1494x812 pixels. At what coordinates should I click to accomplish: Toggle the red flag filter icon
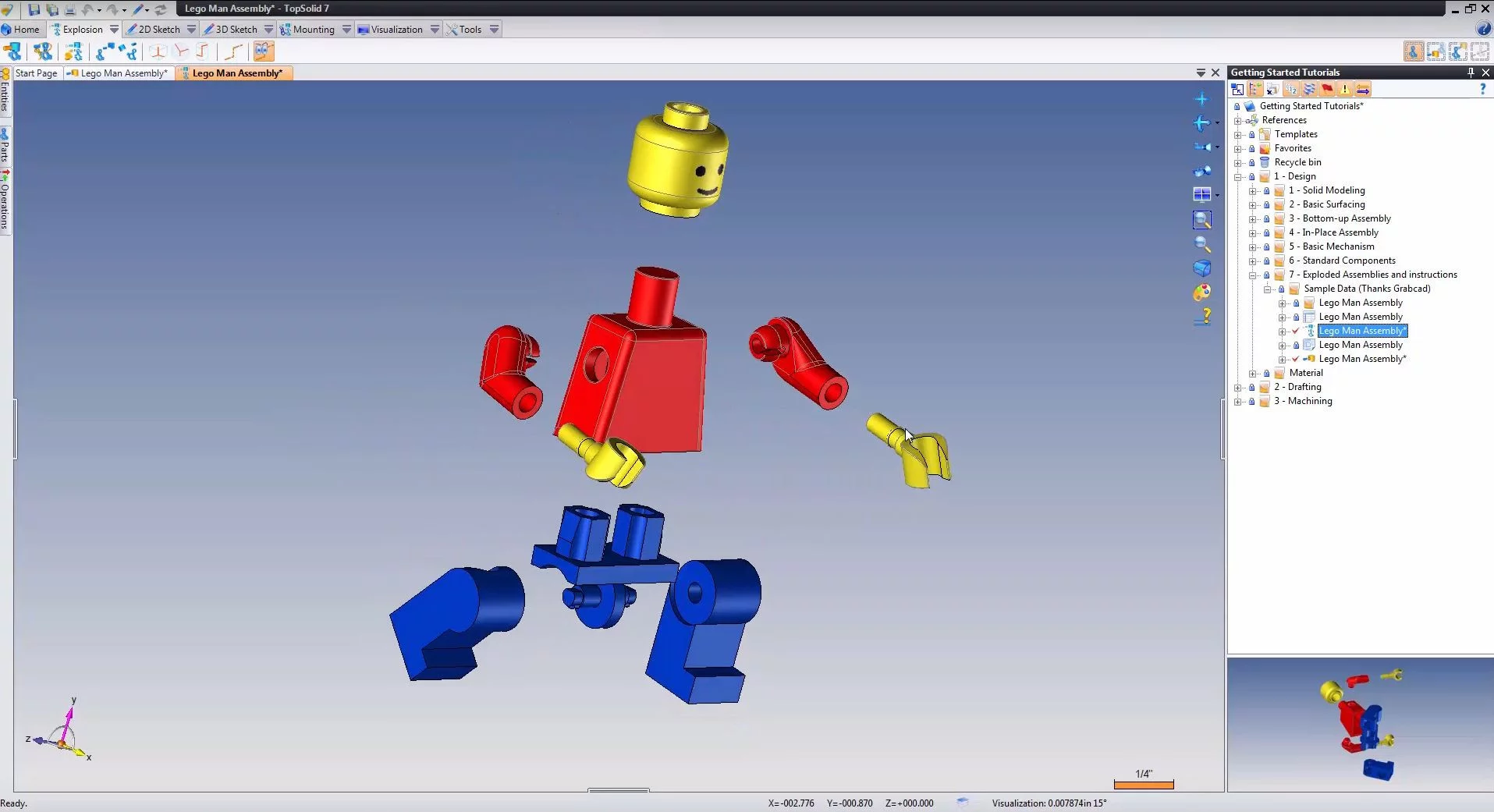(x=1327, y=89)
